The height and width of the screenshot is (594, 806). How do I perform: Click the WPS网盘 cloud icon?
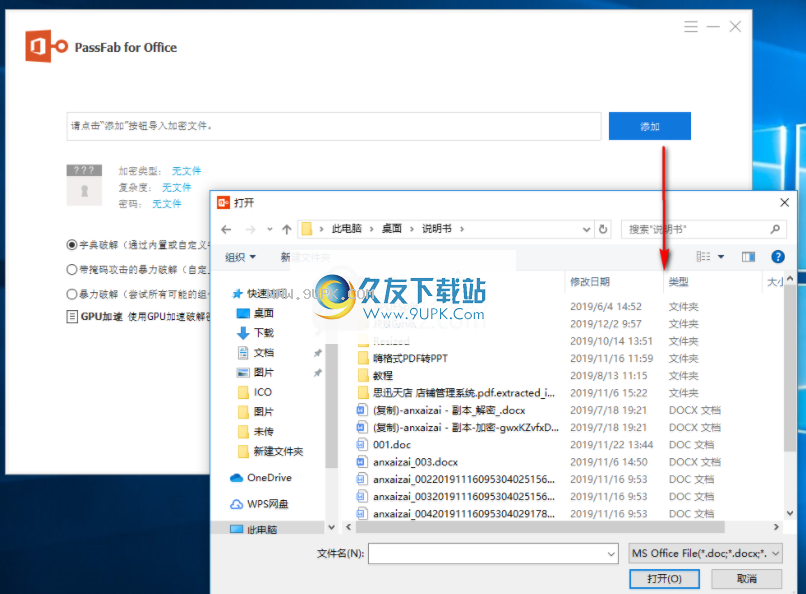coord(236,504)
